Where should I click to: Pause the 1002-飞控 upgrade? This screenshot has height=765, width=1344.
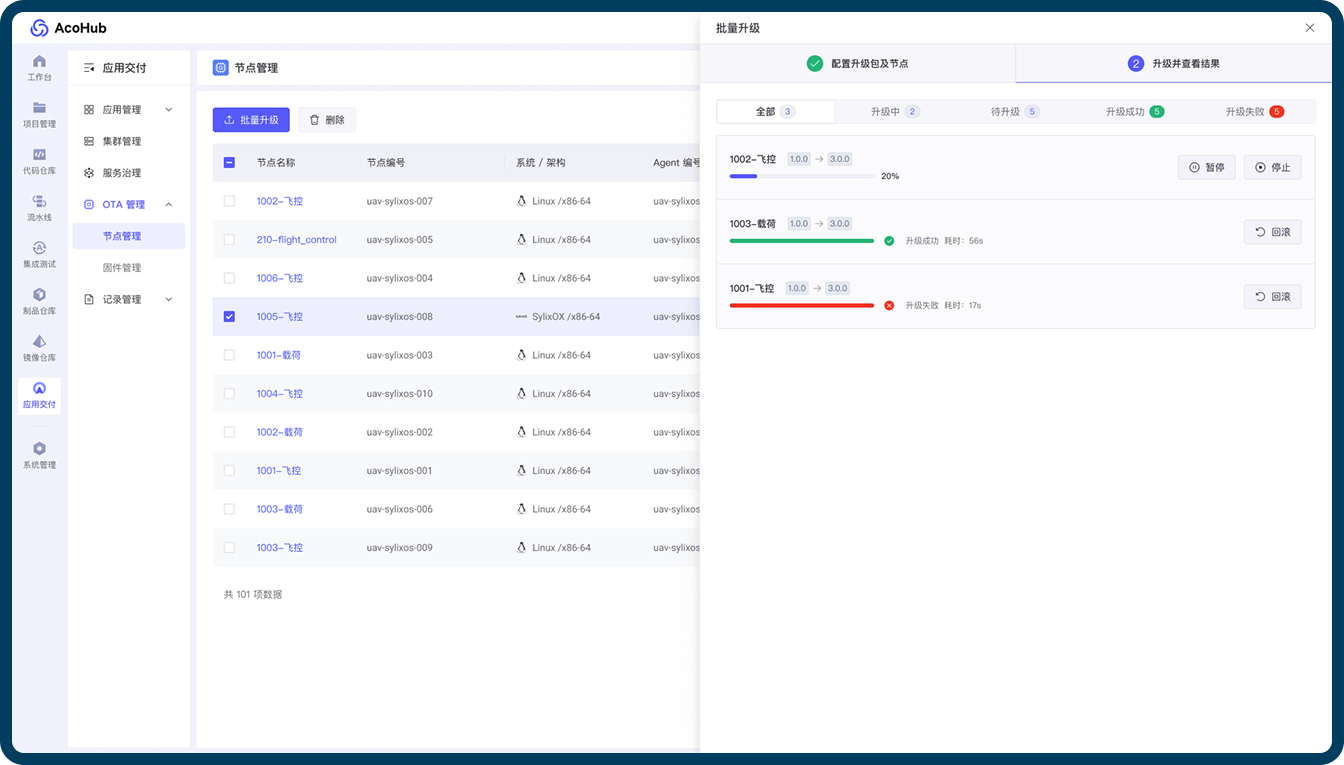pos(1207,168)
